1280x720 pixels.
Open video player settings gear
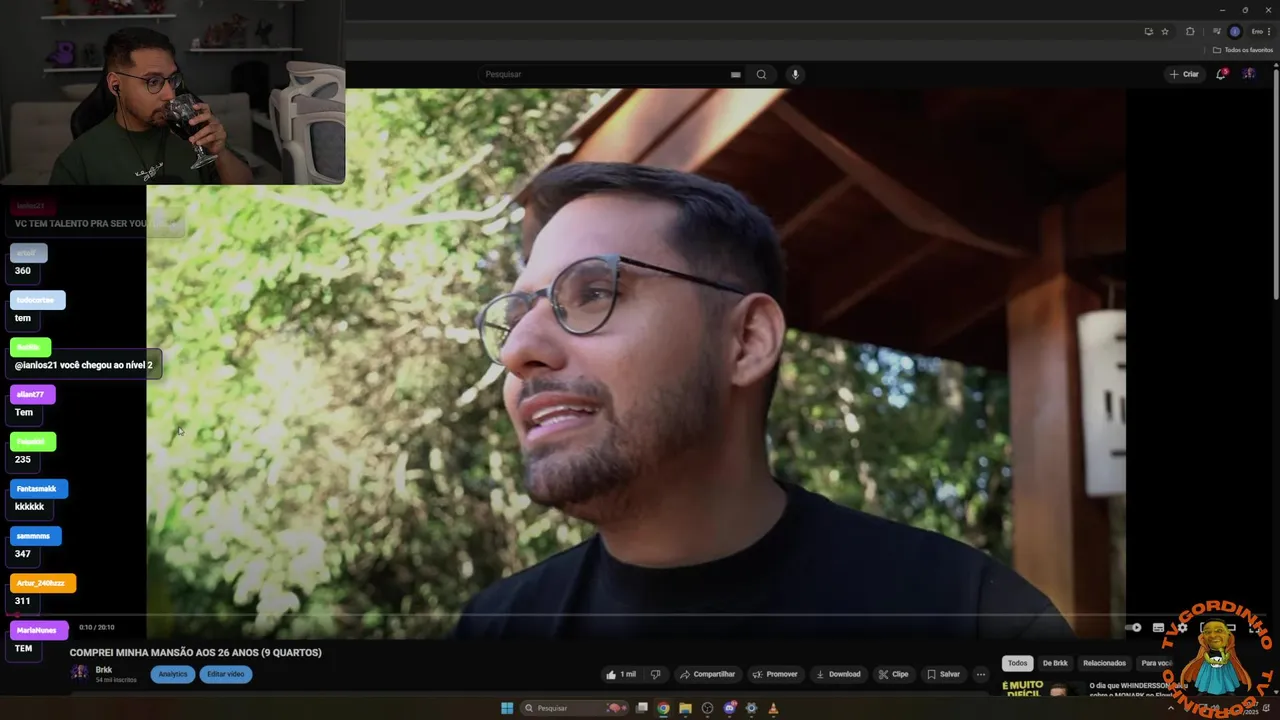(x=1182, y=628)
